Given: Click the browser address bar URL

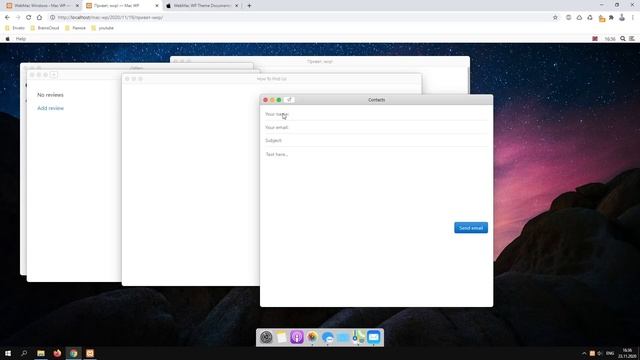Looking at the screenshot, I should (x=110, y=18).
